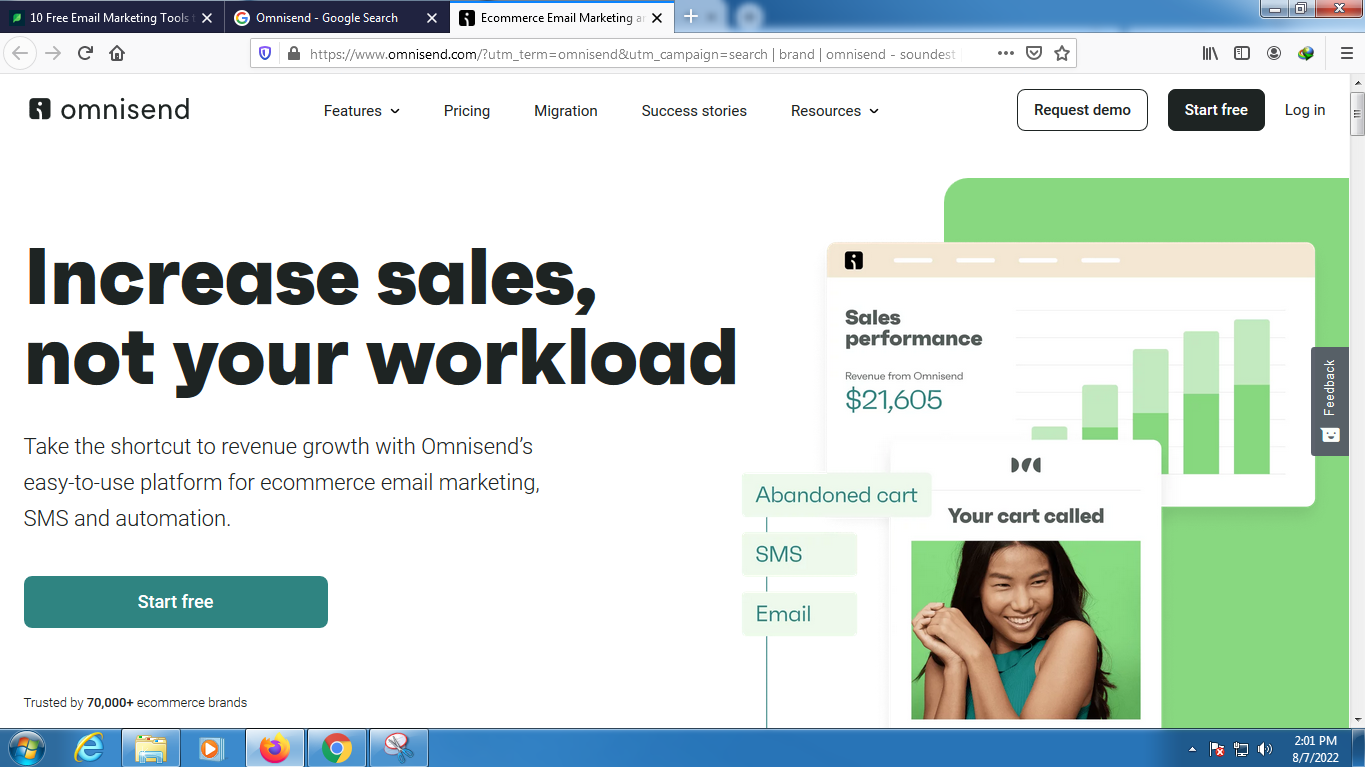Click the page vertical scrollbar thumb
The width and height of the screenshot is (1365, 767).
coord(1357,114)
